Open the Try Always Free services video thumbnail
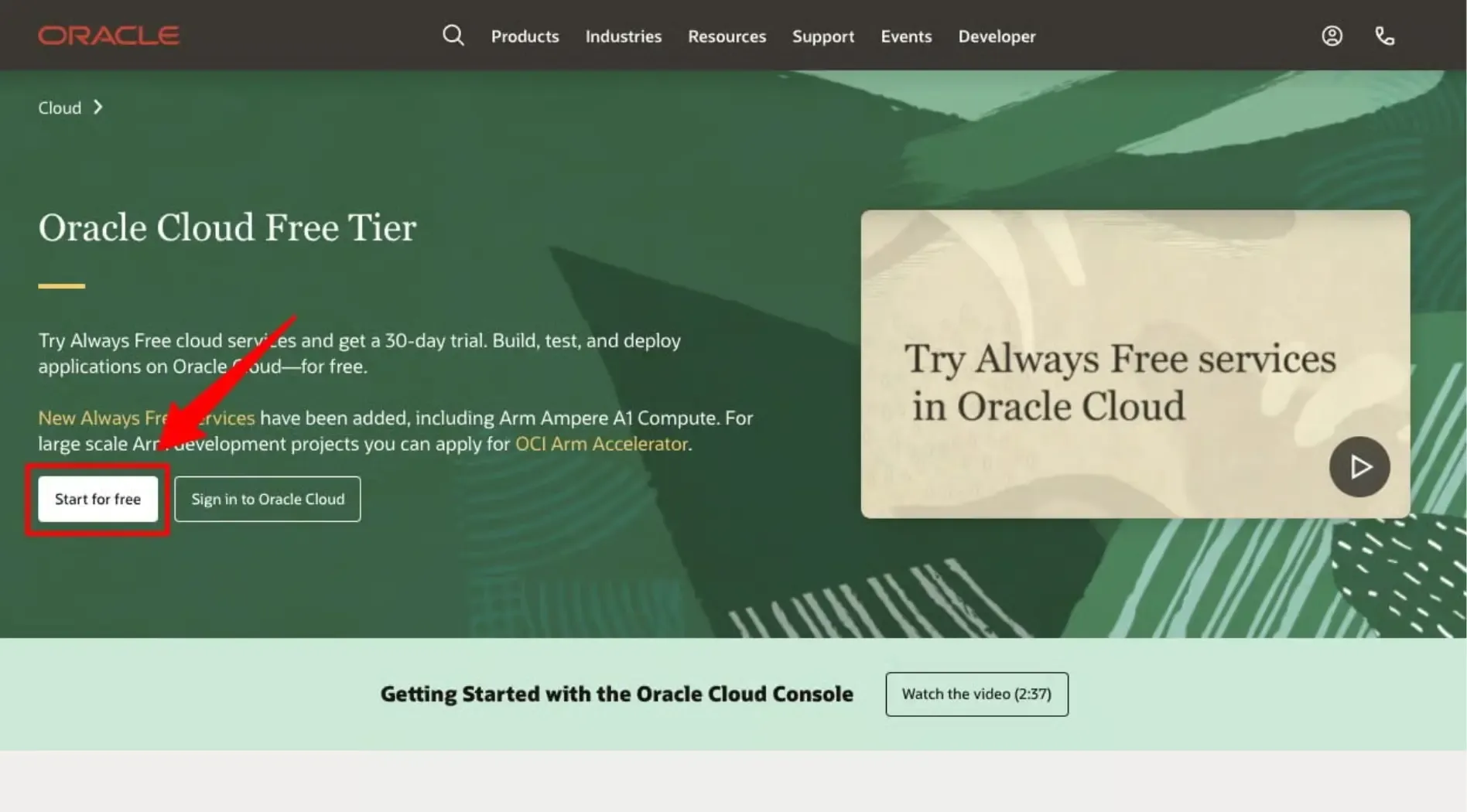 1135,363
